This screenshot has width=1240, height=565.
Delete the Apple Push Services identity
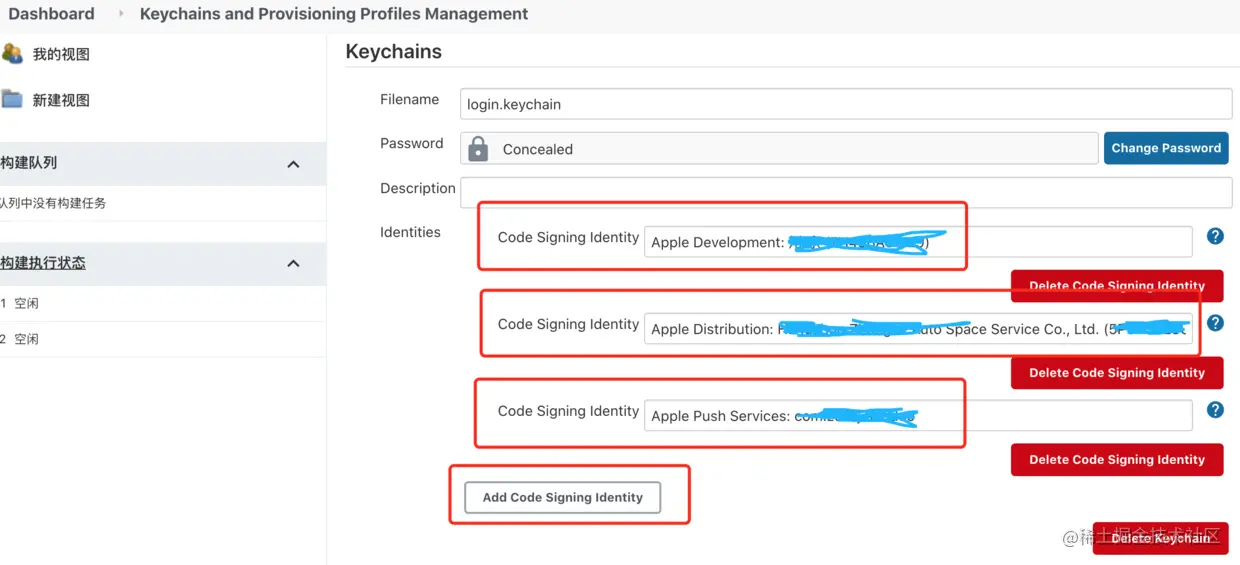click(1117, 460)
